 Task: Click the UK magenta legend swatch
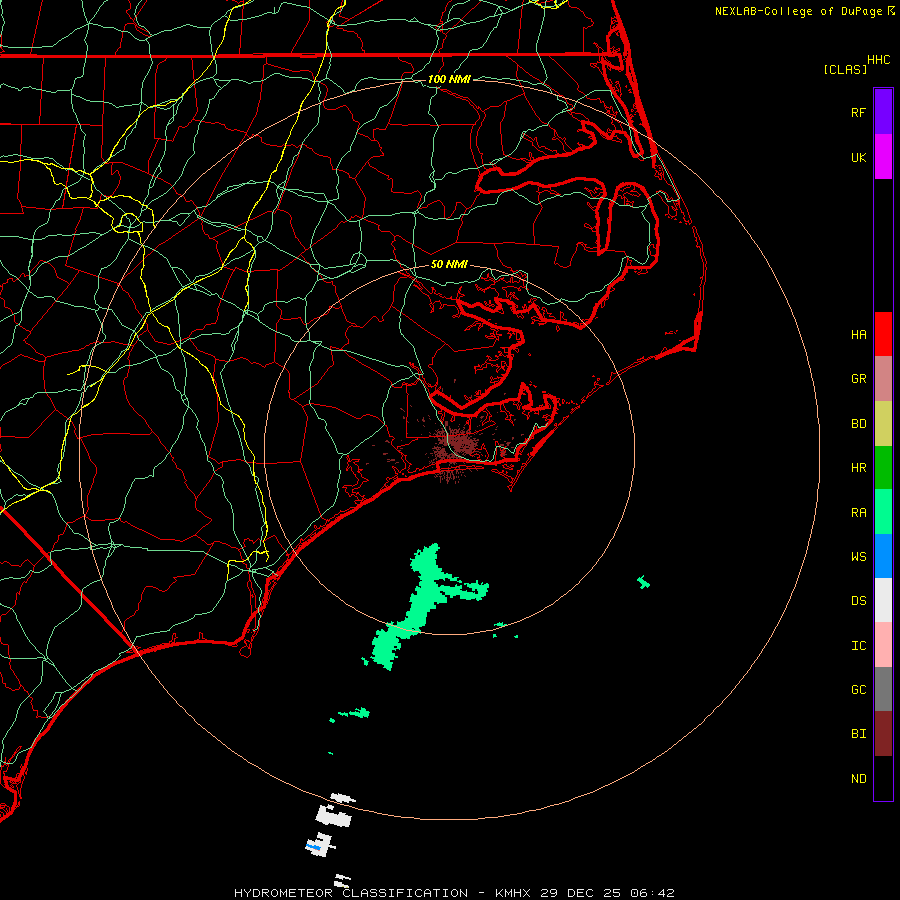(883, 157)
